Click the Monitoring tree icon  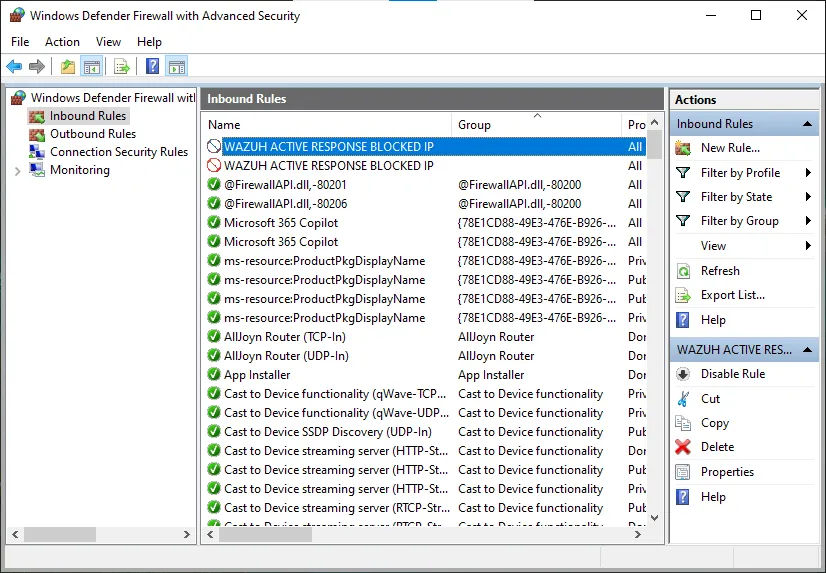[37, 170]
